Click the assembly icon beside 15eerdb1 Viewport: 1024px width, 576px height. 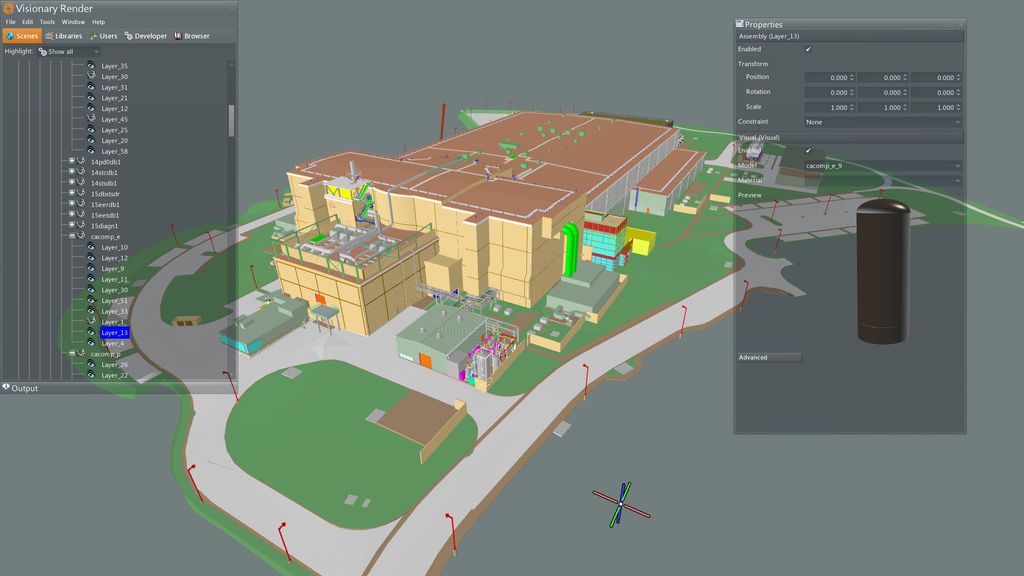pyautogui.click(x=81, y=204)
